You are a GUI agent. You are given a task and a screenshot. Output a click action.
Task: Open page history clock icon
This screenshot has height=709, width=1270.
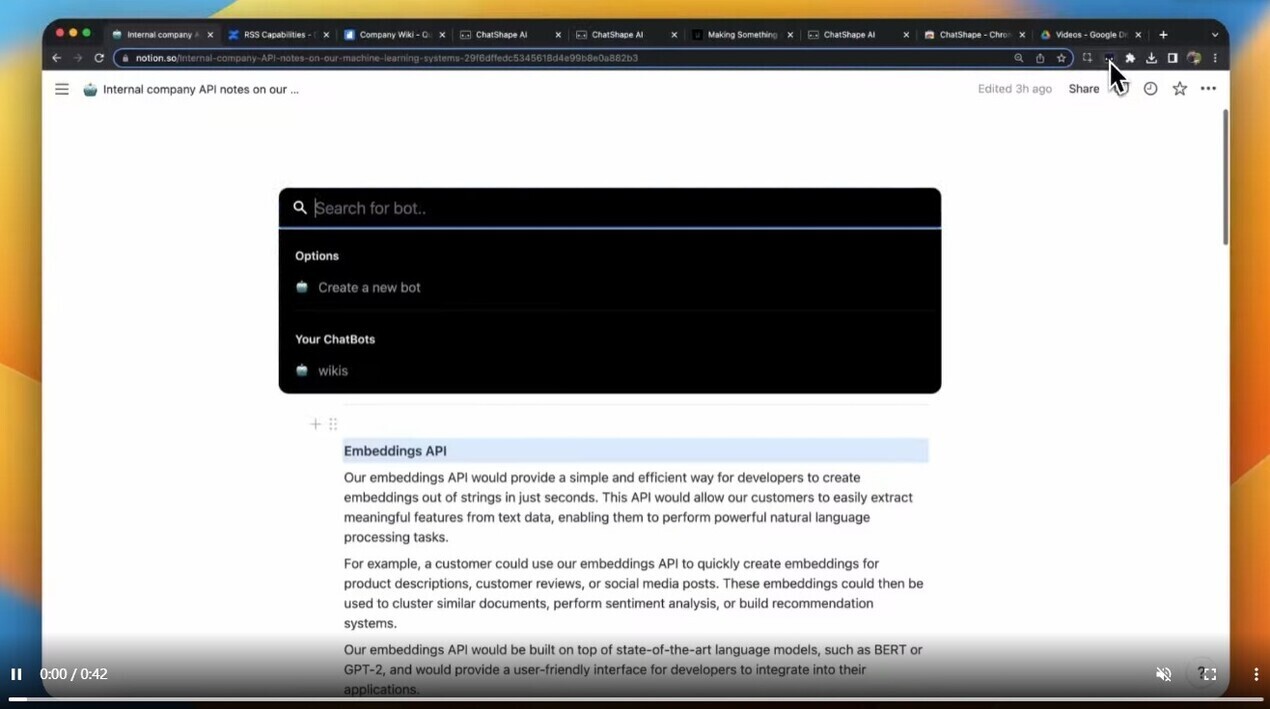pyautogui.click(x=1150, y=89)
